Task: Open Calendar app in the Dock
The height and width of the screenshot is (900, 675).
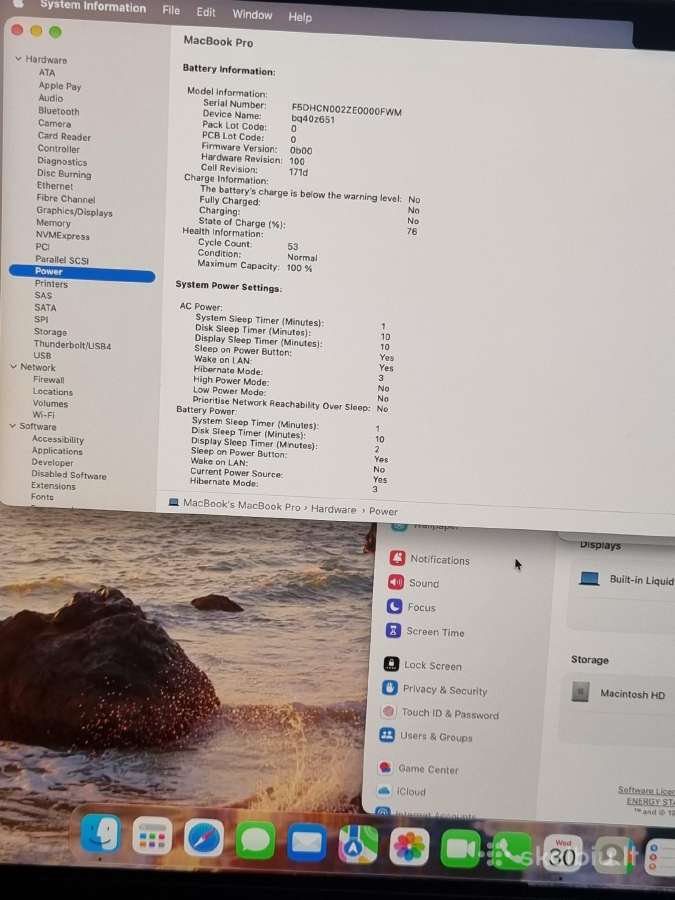Action: click(x=562, y=854)
